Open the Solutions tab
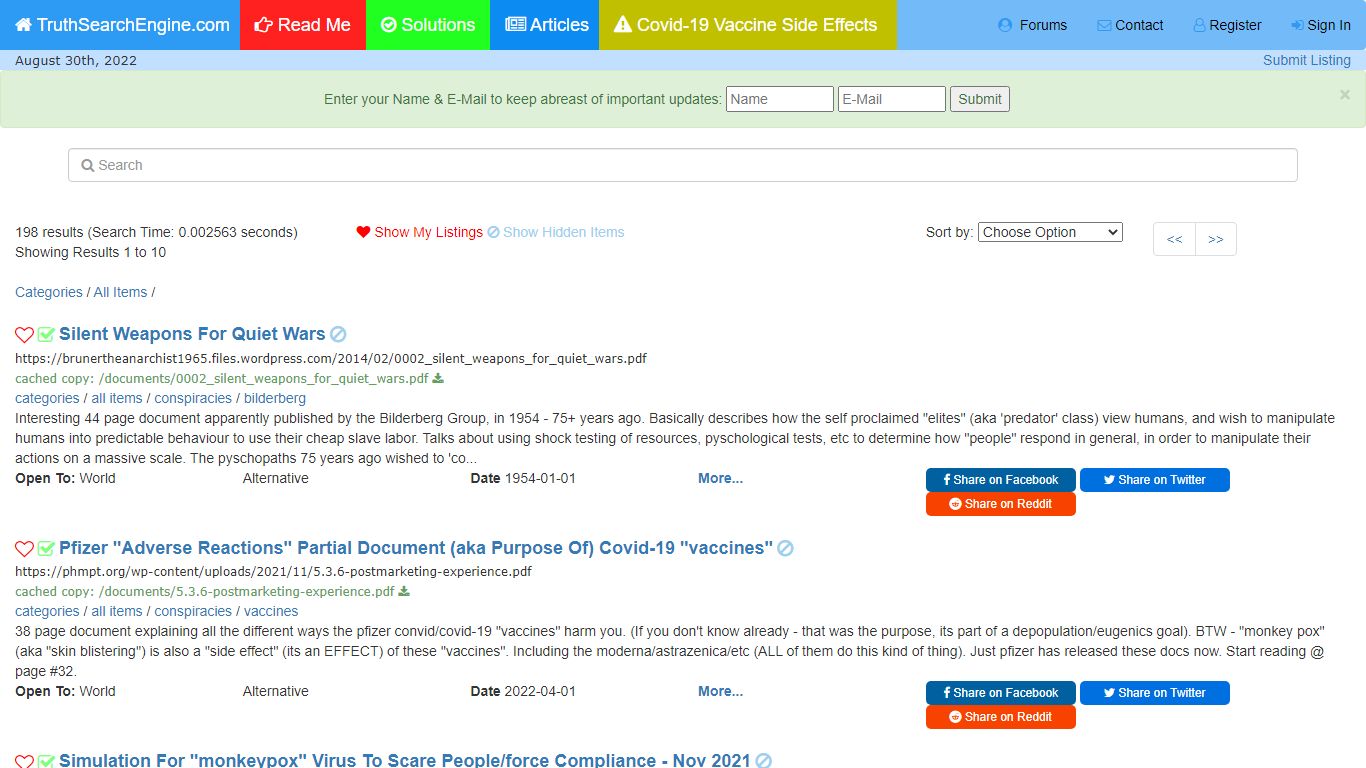This screenshot has height=768, width=1366. pos(428,25)
